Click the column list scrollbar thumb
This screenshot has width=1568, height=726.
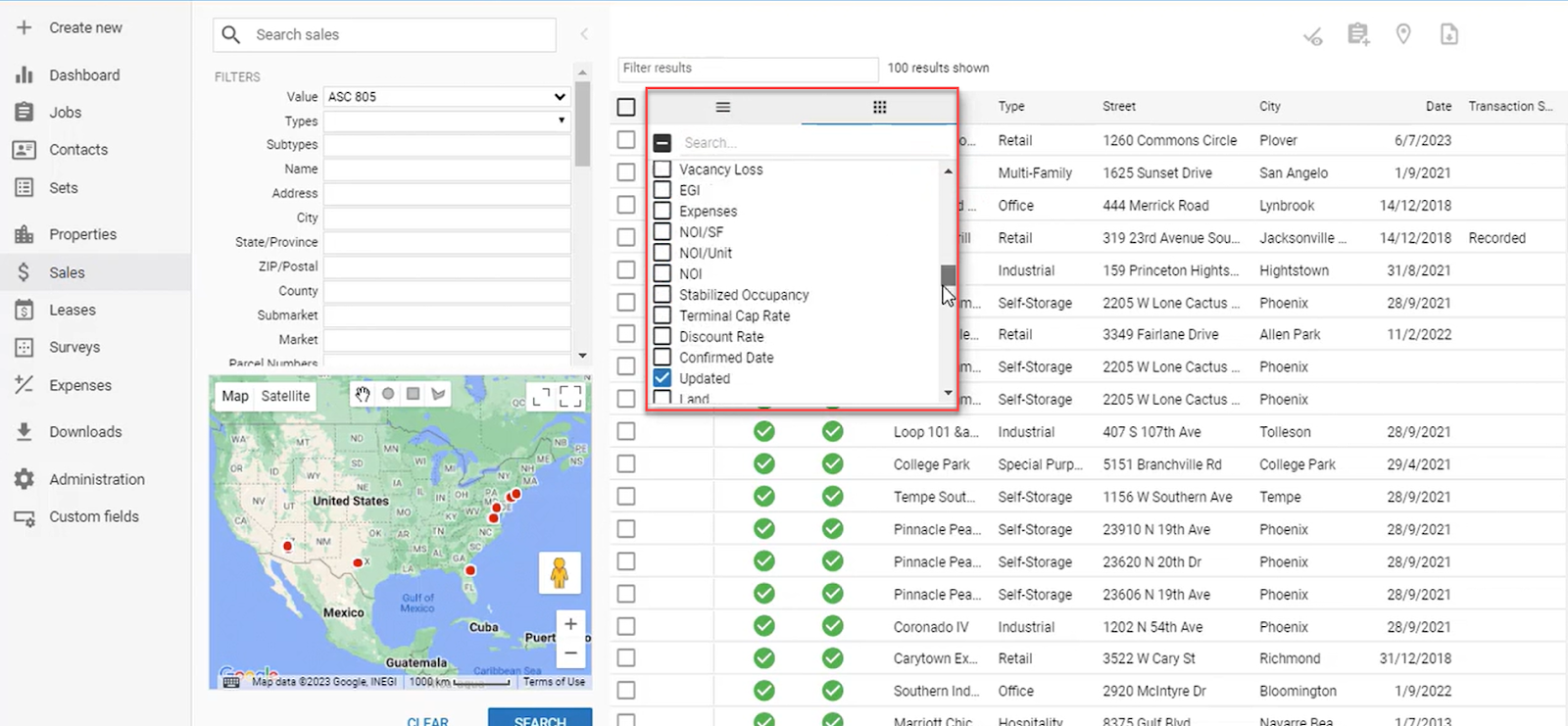(x=948, y=275)
